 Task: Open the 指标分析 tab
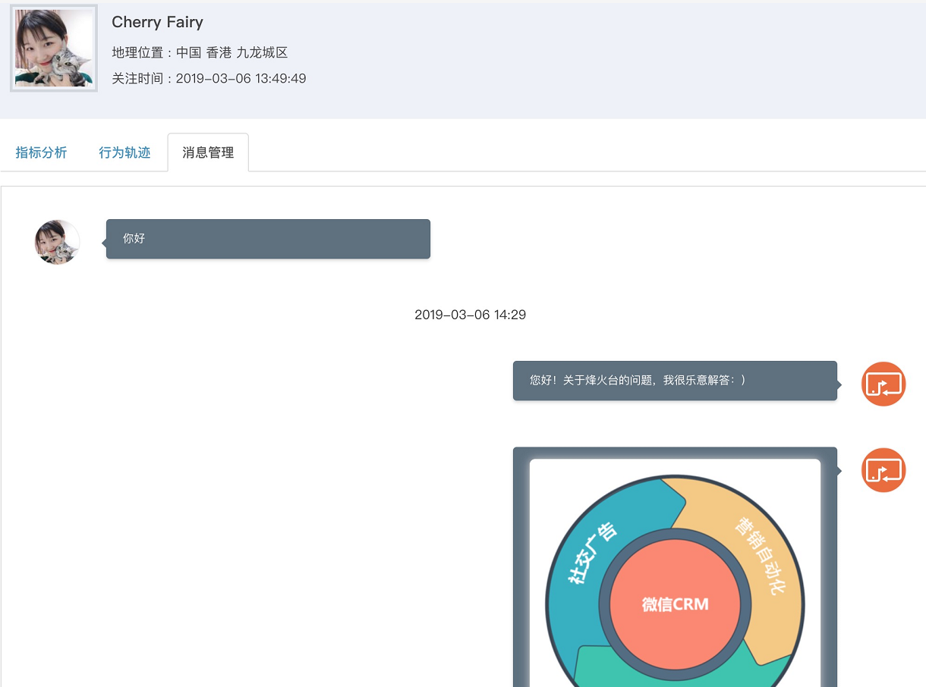coord(41,152)
